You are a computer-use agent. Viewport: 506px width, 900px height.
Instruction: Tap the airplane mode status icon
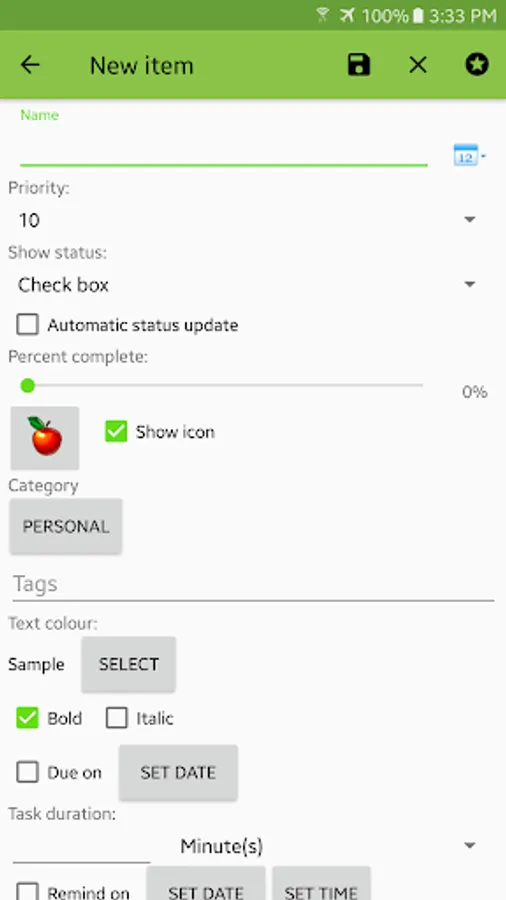347,15
